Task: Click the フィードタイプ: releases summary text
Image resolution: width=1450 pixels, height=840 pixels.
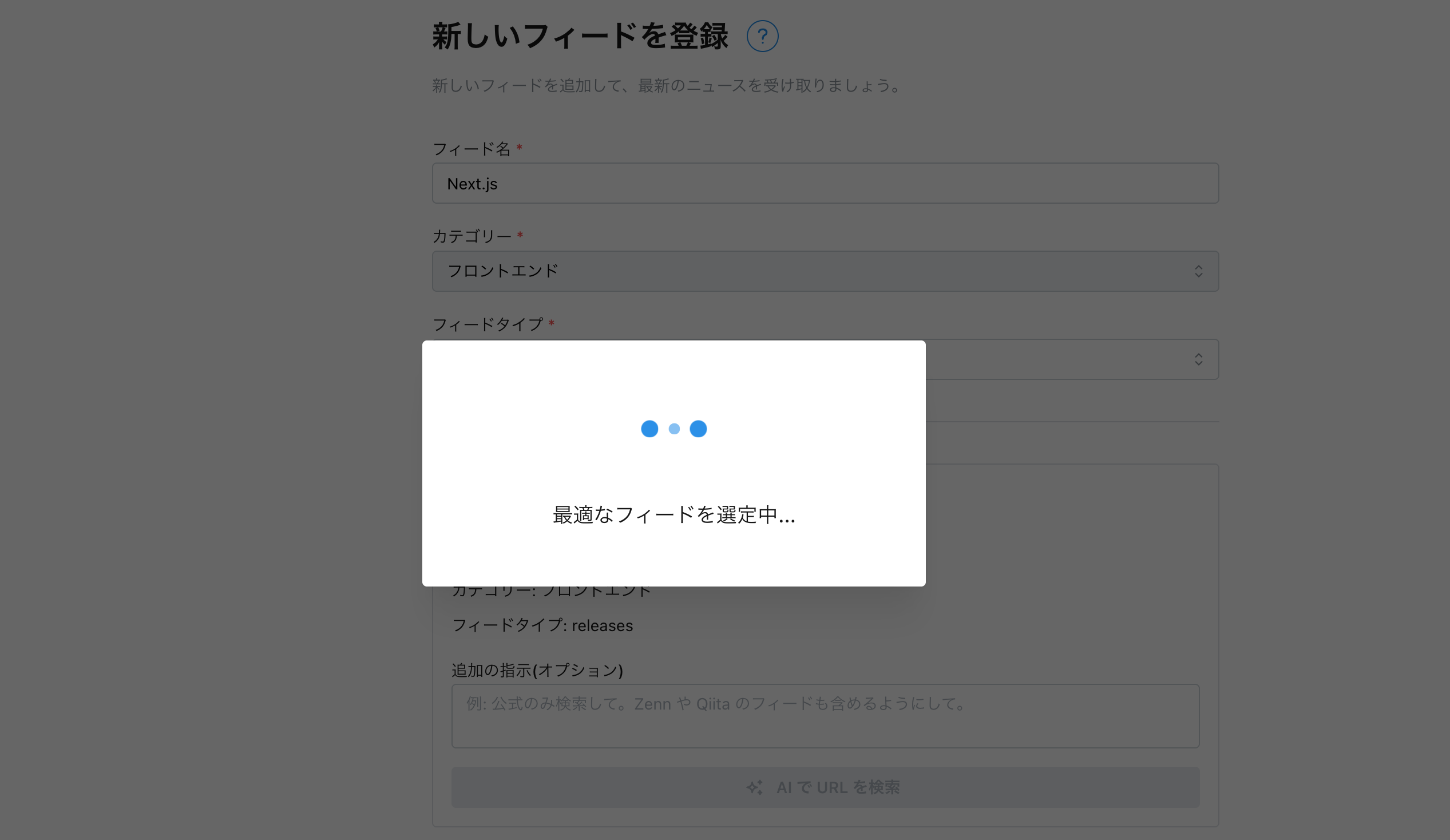Action: tap(542, 625)
